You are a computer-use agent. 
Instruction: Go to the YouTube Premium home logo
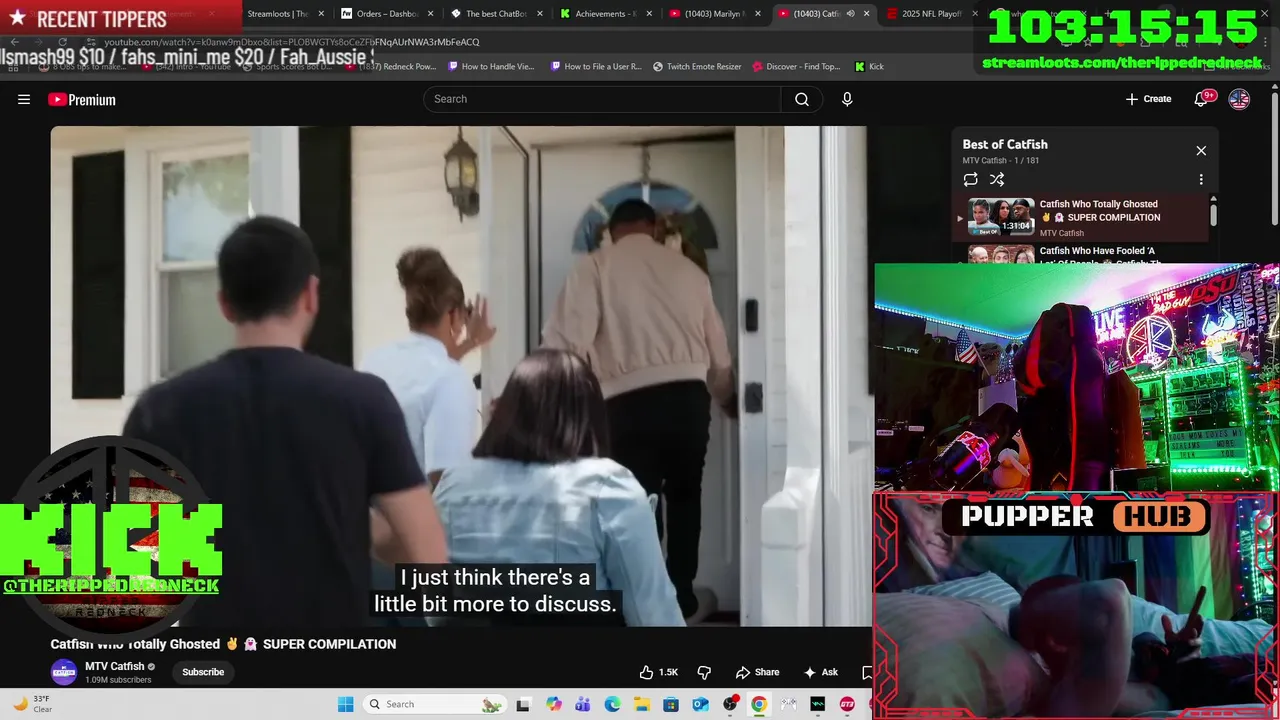(x=82, y=99)
